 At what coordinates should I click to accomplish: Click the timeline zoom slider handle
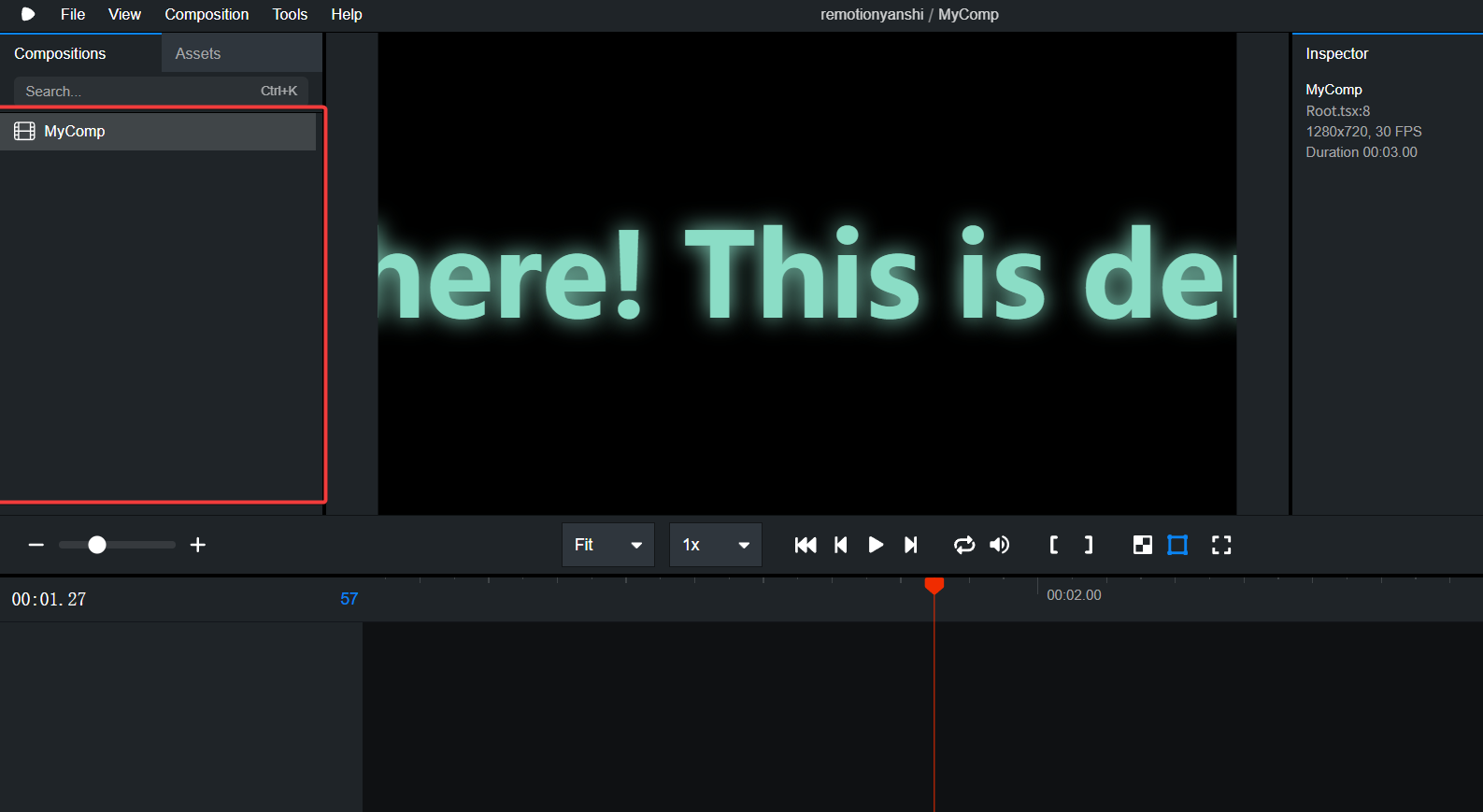point(97,545)
